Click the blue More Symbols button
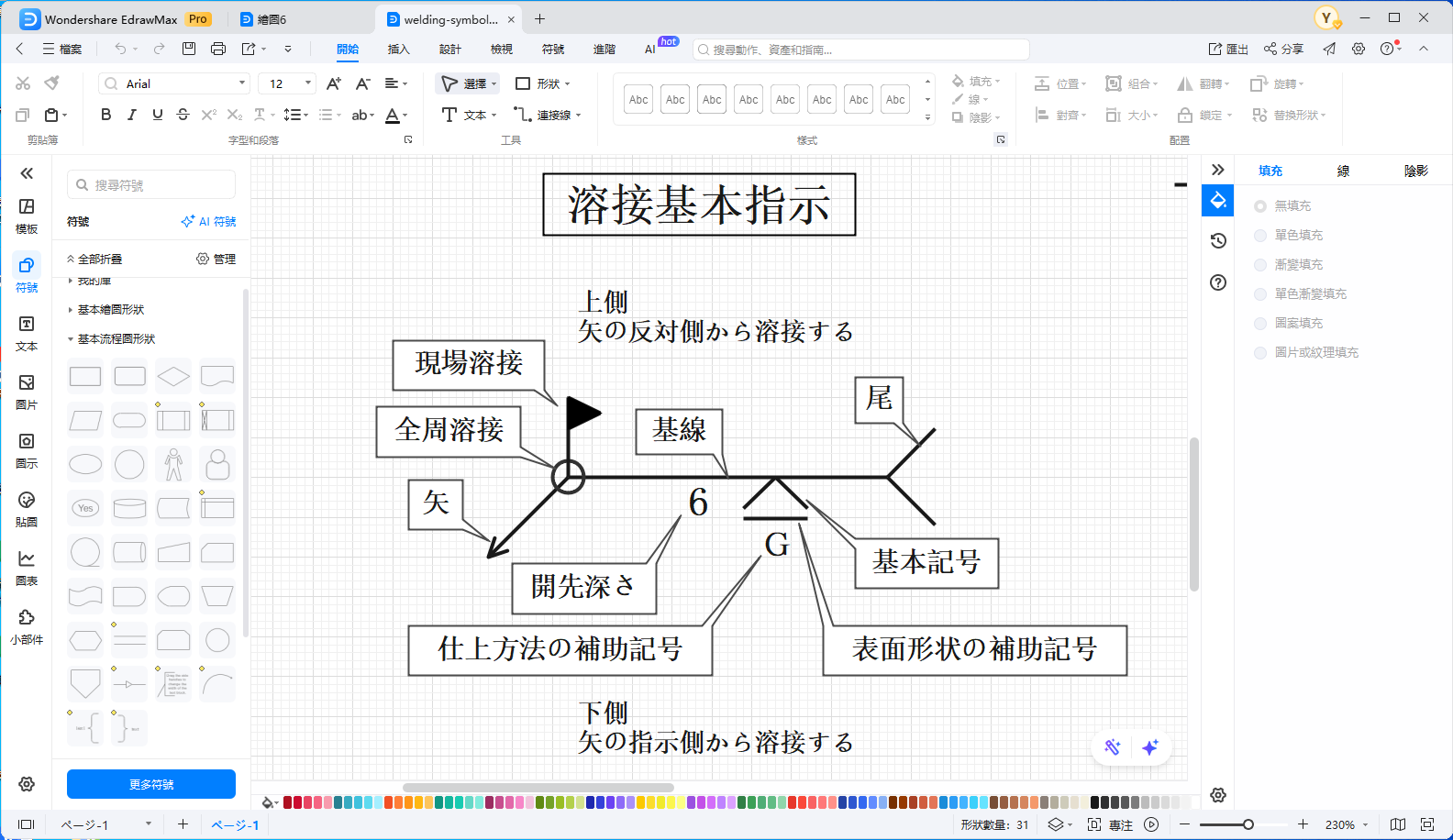 [x=151, y=784]
